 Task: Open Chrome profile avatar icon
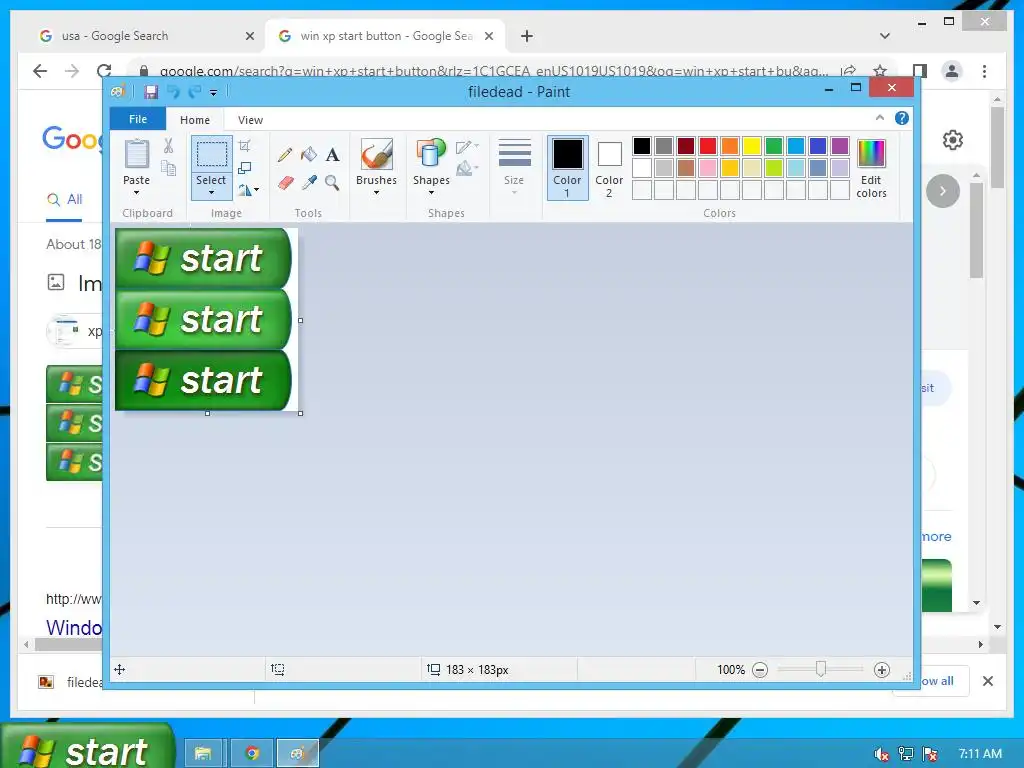point(952,71)
